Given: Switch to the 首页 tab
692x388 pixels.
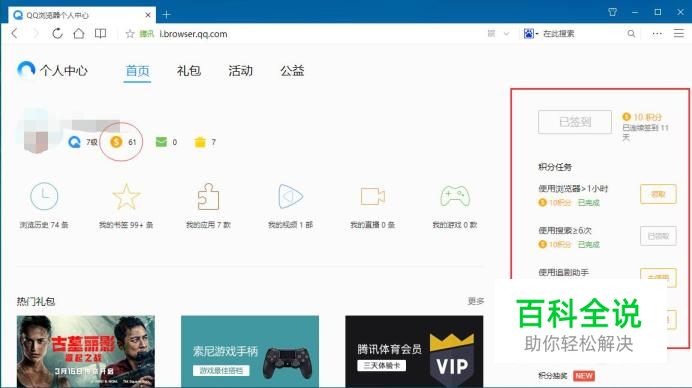Looking at the screenshot, I should click(137, 71).
